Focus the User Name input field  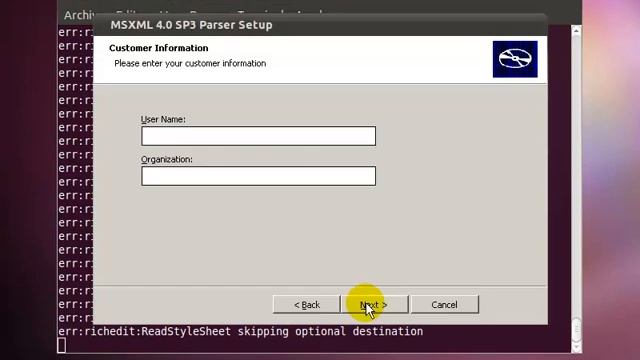pyautogui.click(x=258, y=136)
